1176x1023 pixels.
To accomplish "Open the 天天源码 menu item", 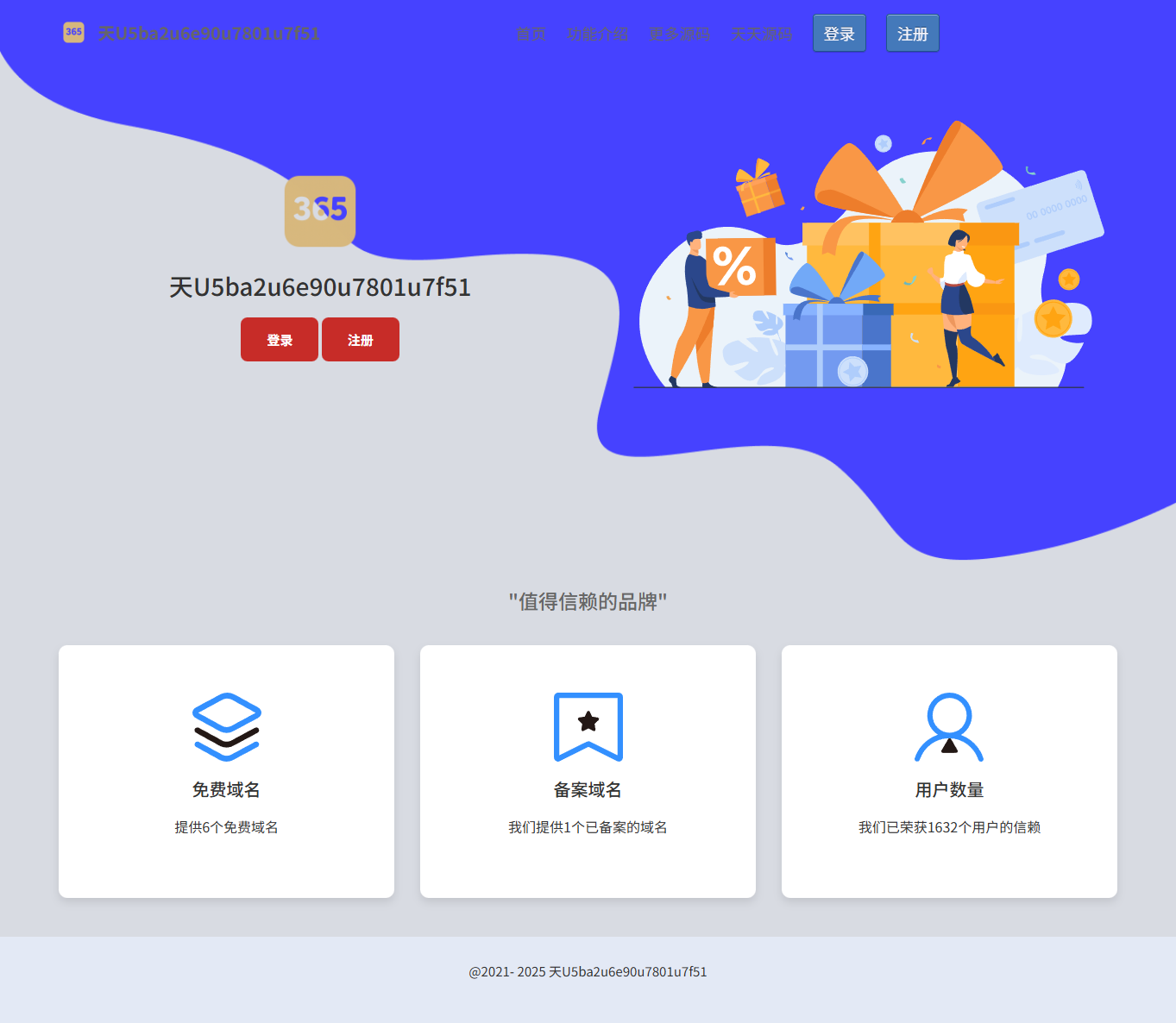I will [762, 34].
